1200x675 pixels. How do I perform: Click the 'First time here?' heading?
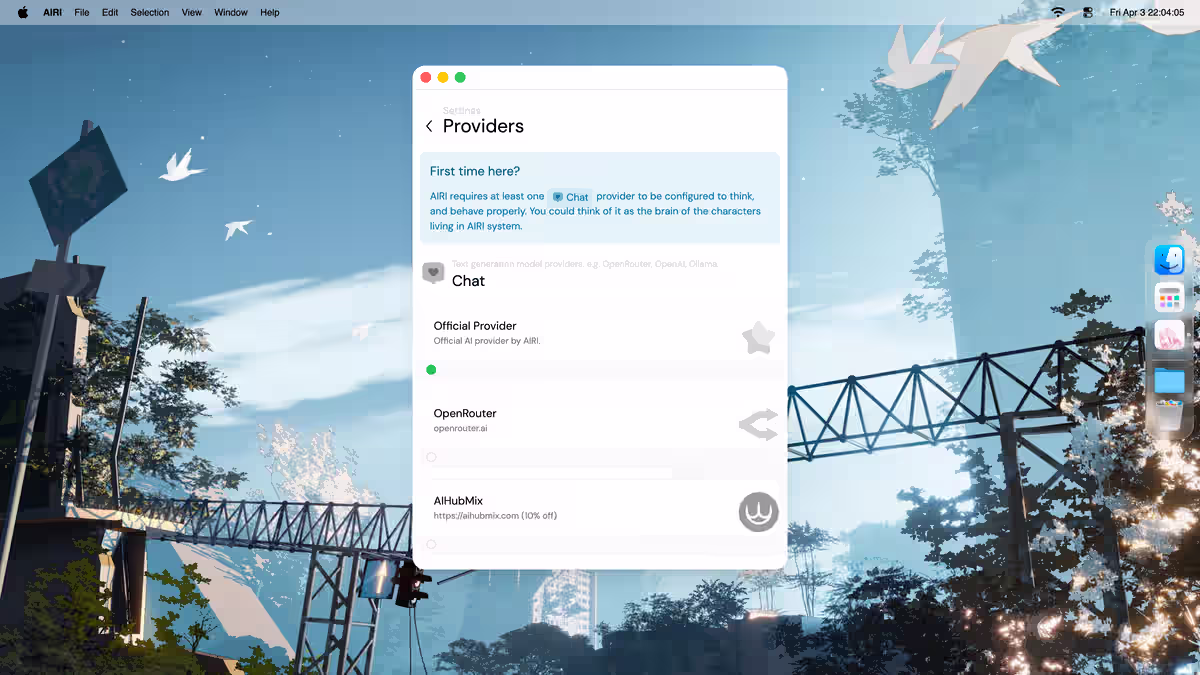click(475, 171)
